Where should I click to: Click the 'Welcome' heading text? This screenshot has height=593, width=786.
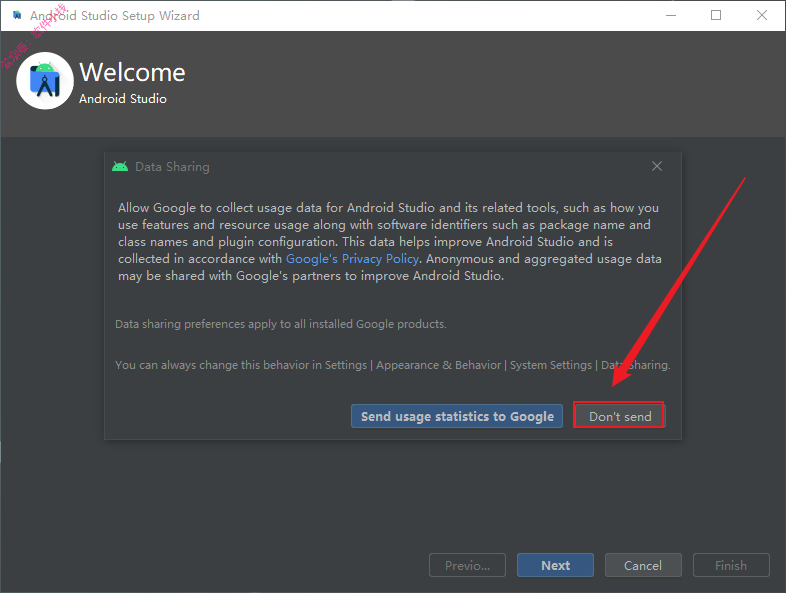pyautogui.click(x=132, y=72)
